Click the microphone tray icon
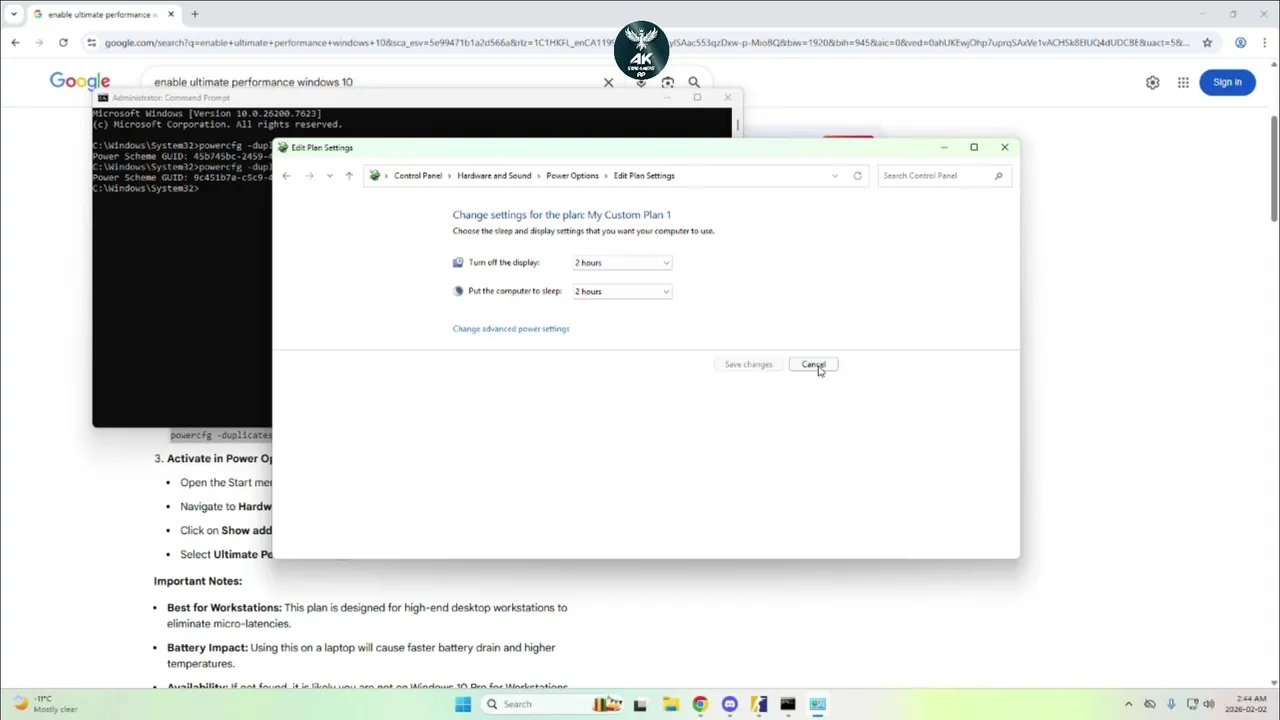This screenshot has height=720, width=1280. tap(1171, 704)
